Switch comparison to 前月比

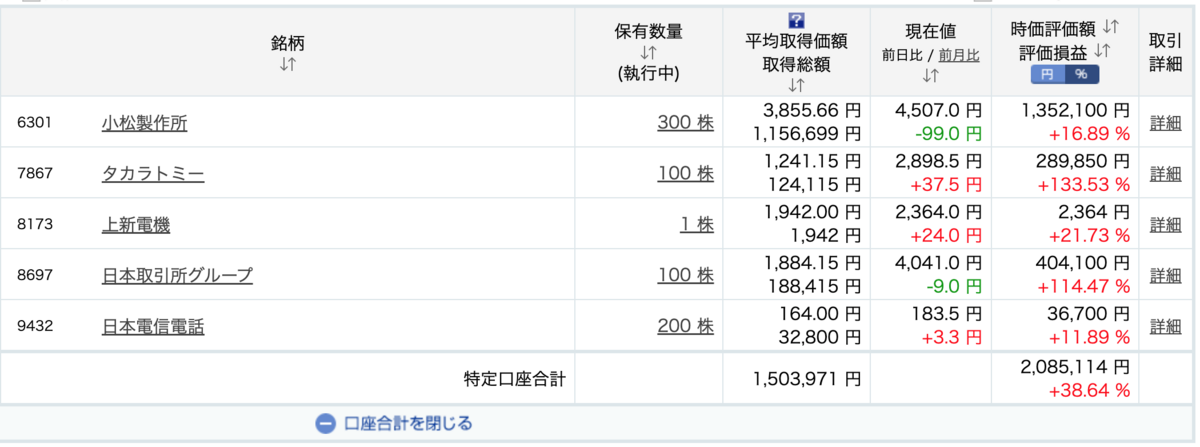[x=959, y=55]
